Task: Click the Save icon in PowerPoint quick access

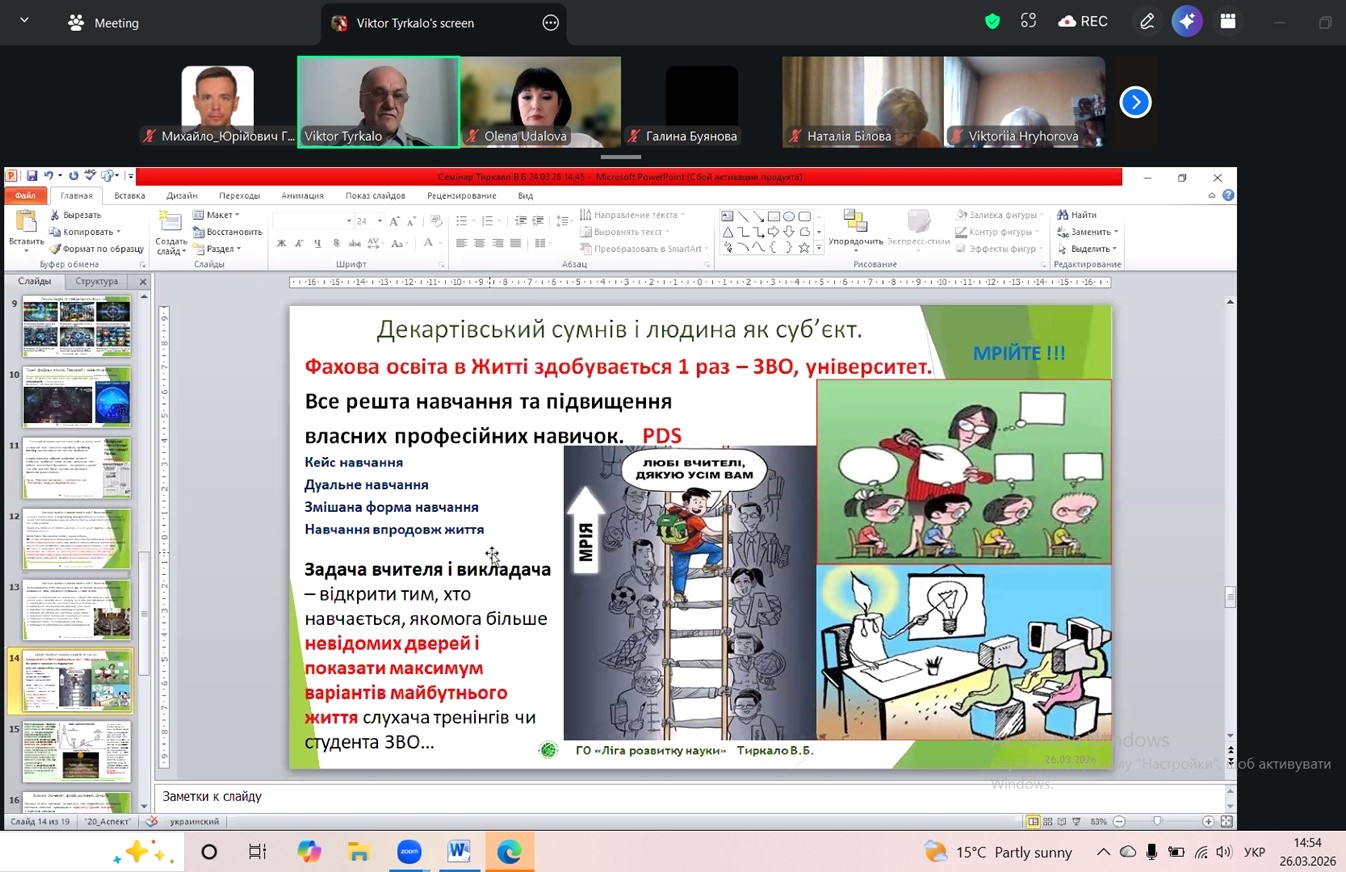Action: 32,176
